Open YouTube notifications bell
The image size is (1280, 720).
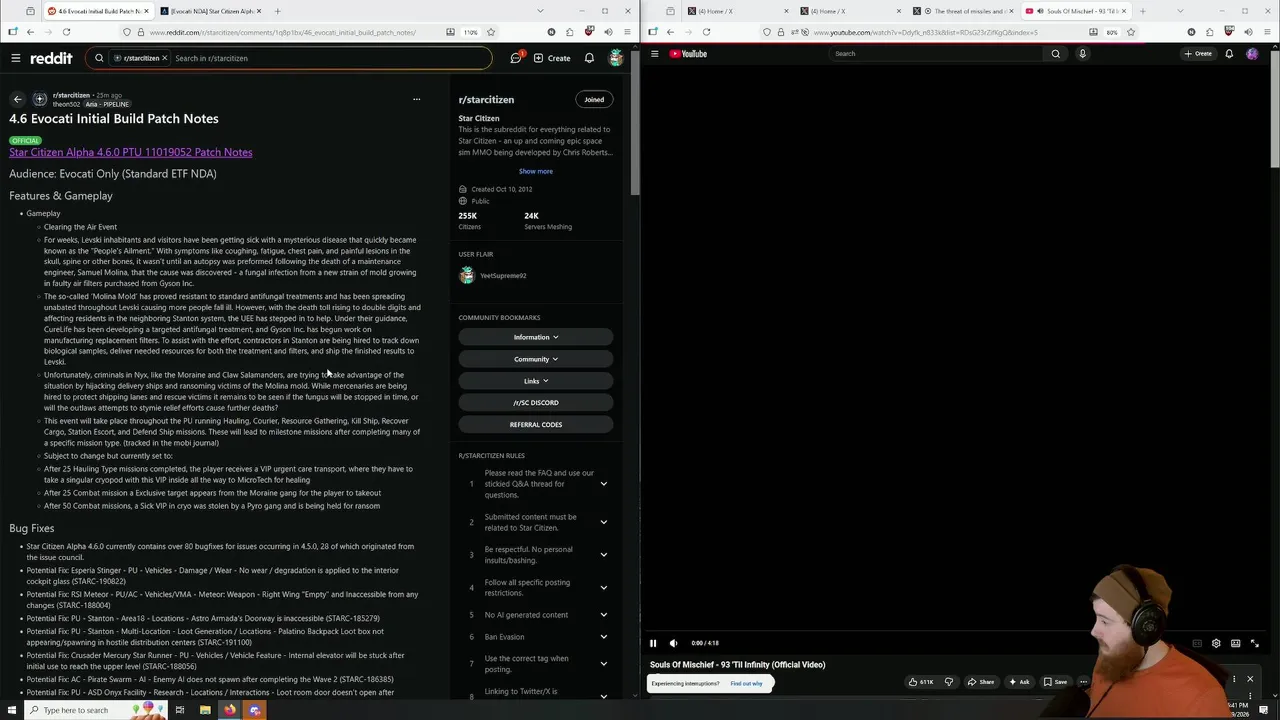[x=1229, y=54]
